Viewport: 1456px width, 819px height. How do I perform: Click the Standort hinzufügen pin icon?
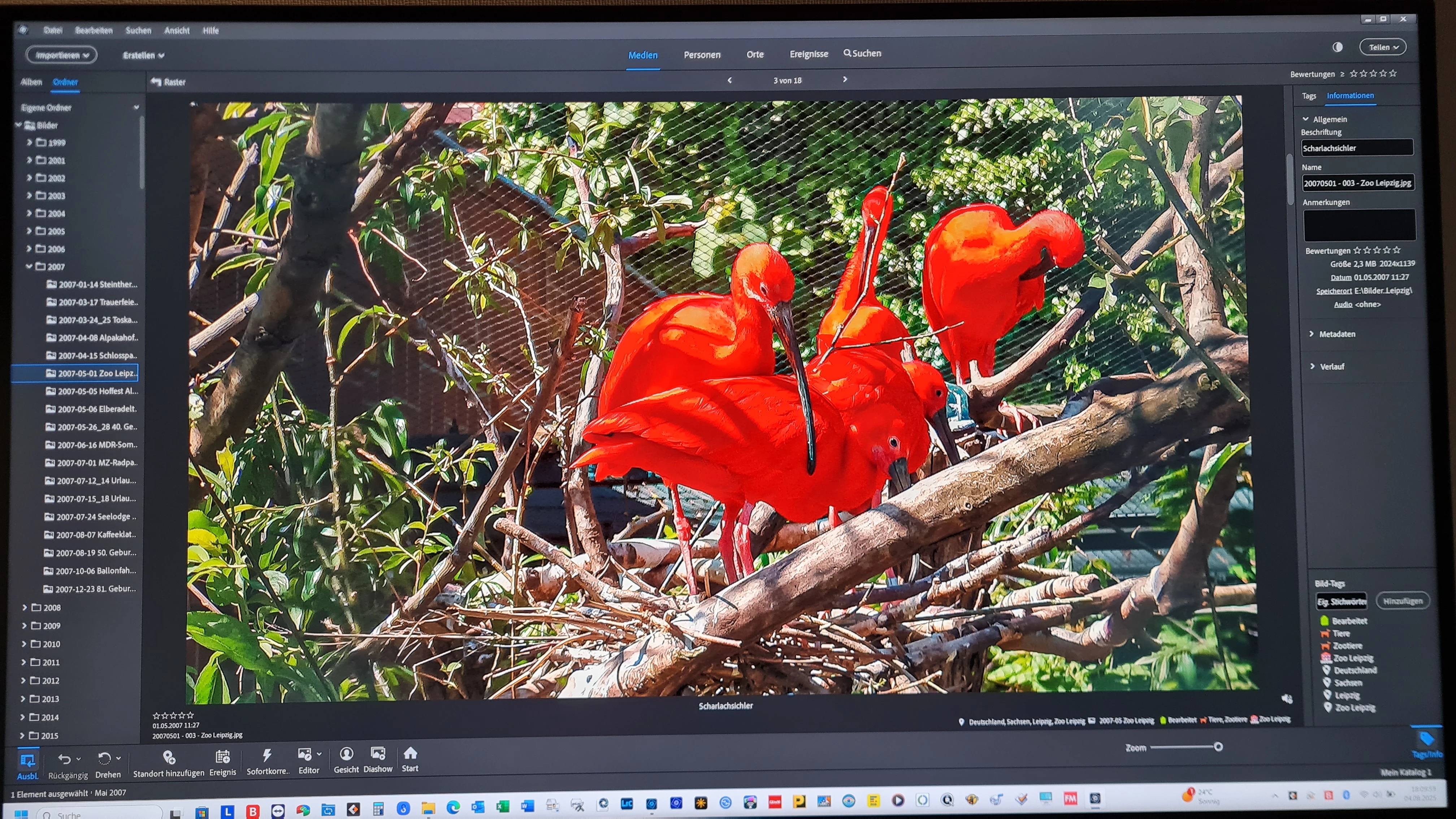[x=168, y=757]
